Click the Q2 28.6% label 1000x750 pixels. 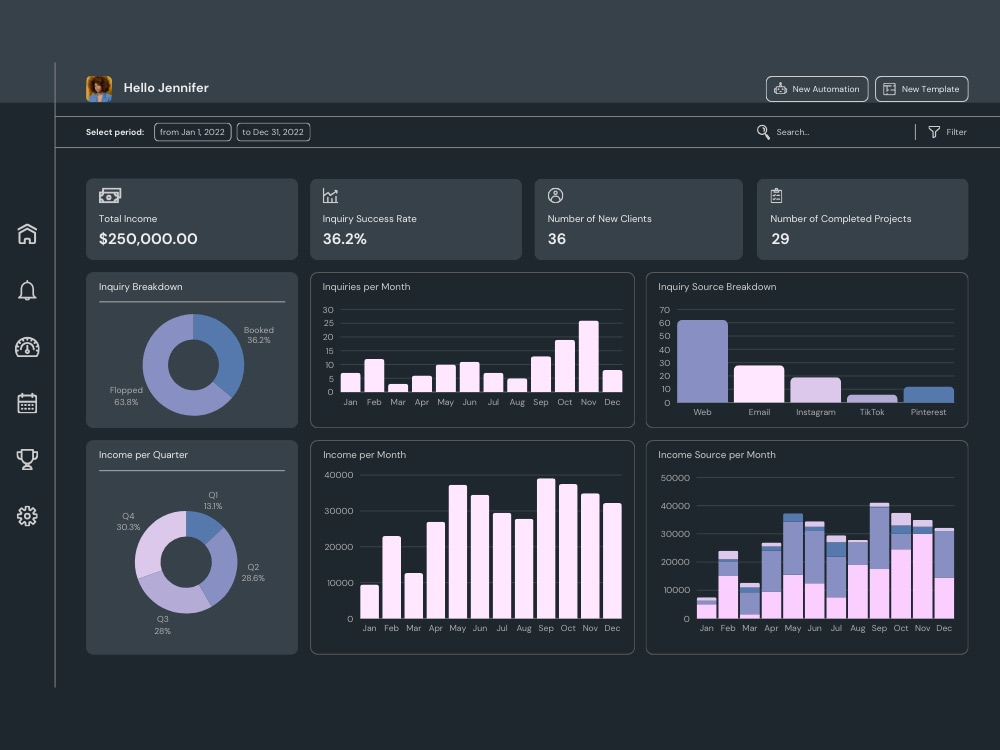[253, 573]
